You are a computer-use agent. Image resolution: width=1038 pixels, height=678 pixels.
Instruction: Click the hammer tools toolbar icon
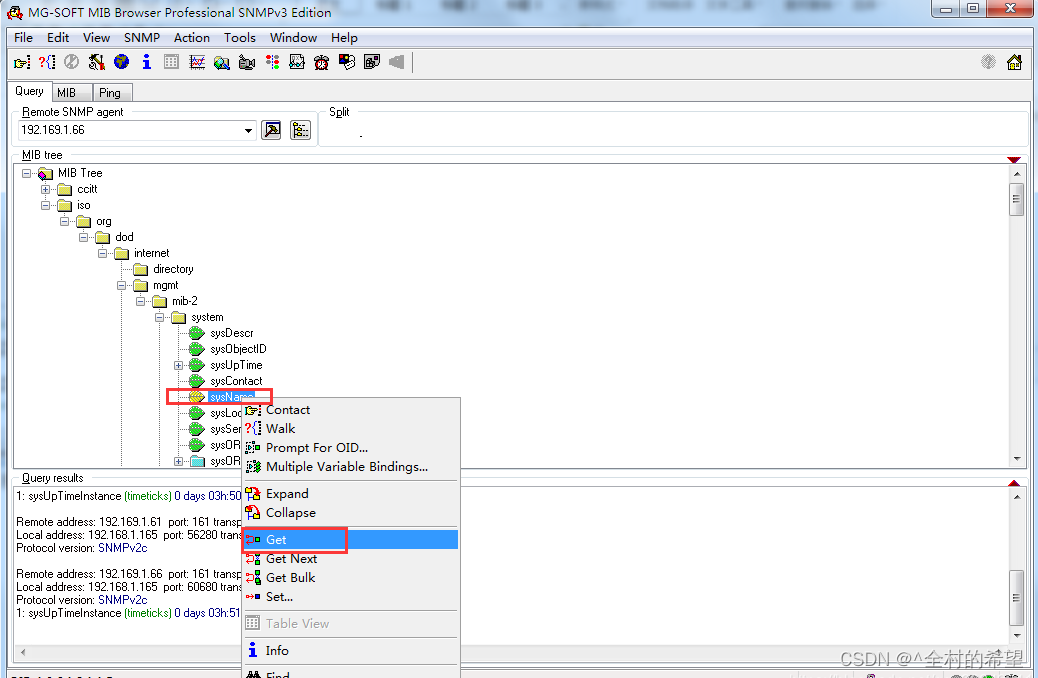point(97,62)
